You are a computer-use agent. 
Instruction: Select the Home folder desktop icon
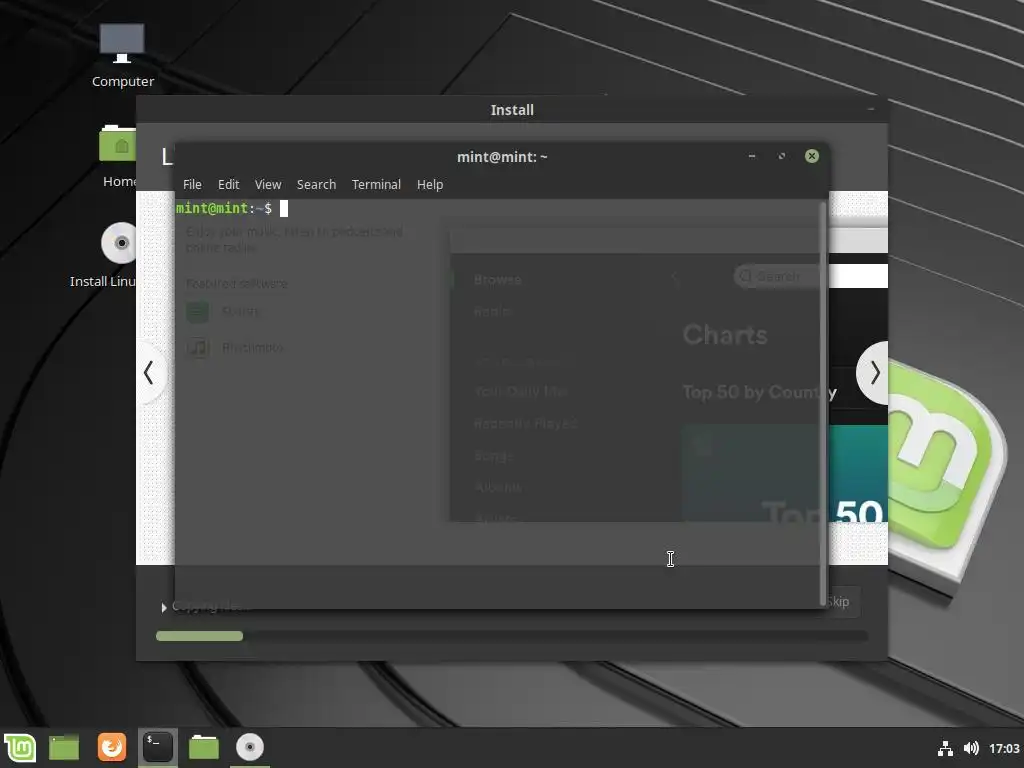(118, 157)
